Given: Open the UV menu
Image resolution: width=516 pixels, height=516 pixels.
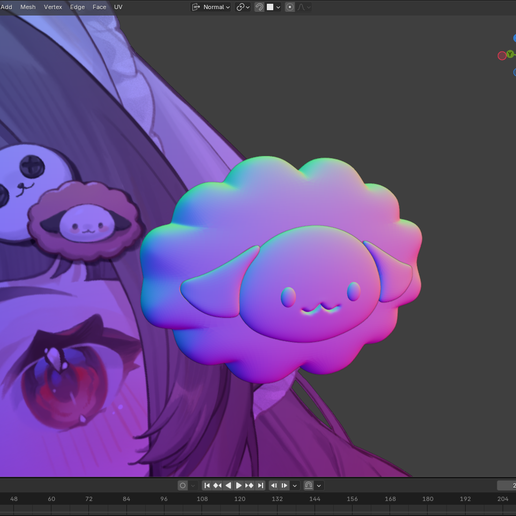Looking at the screenshot, I should [x=118, y=7].
